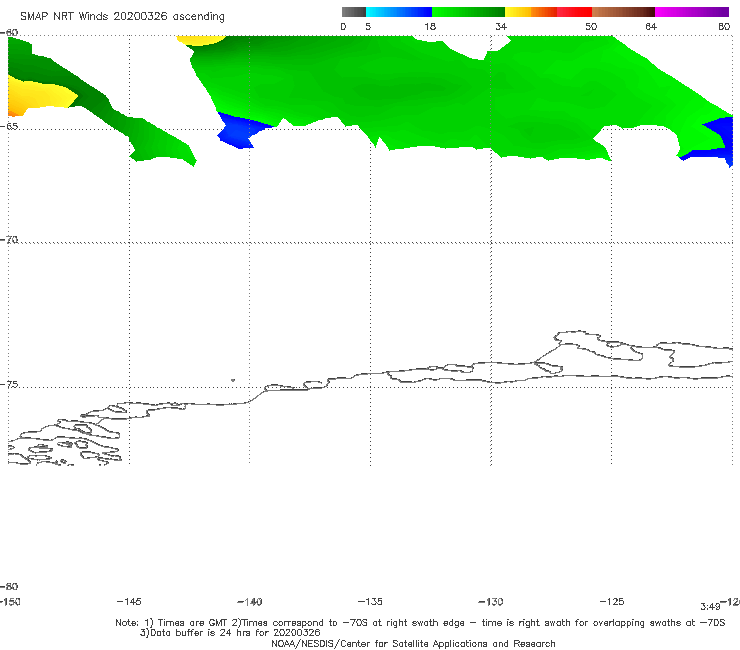Click the longitude label "-130"
740x650 pixels.
[x=491, y=602]
